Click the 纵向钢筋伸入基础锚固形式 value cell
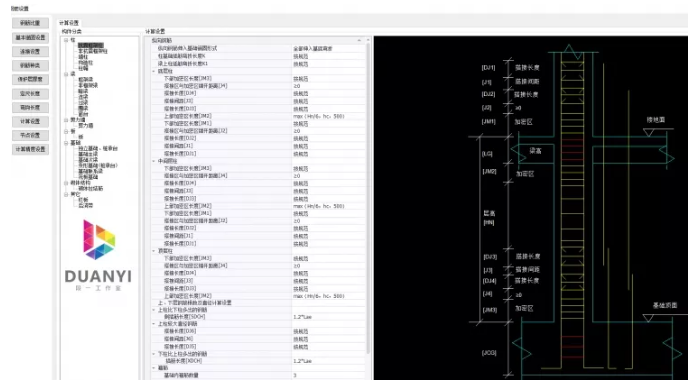 328,49
